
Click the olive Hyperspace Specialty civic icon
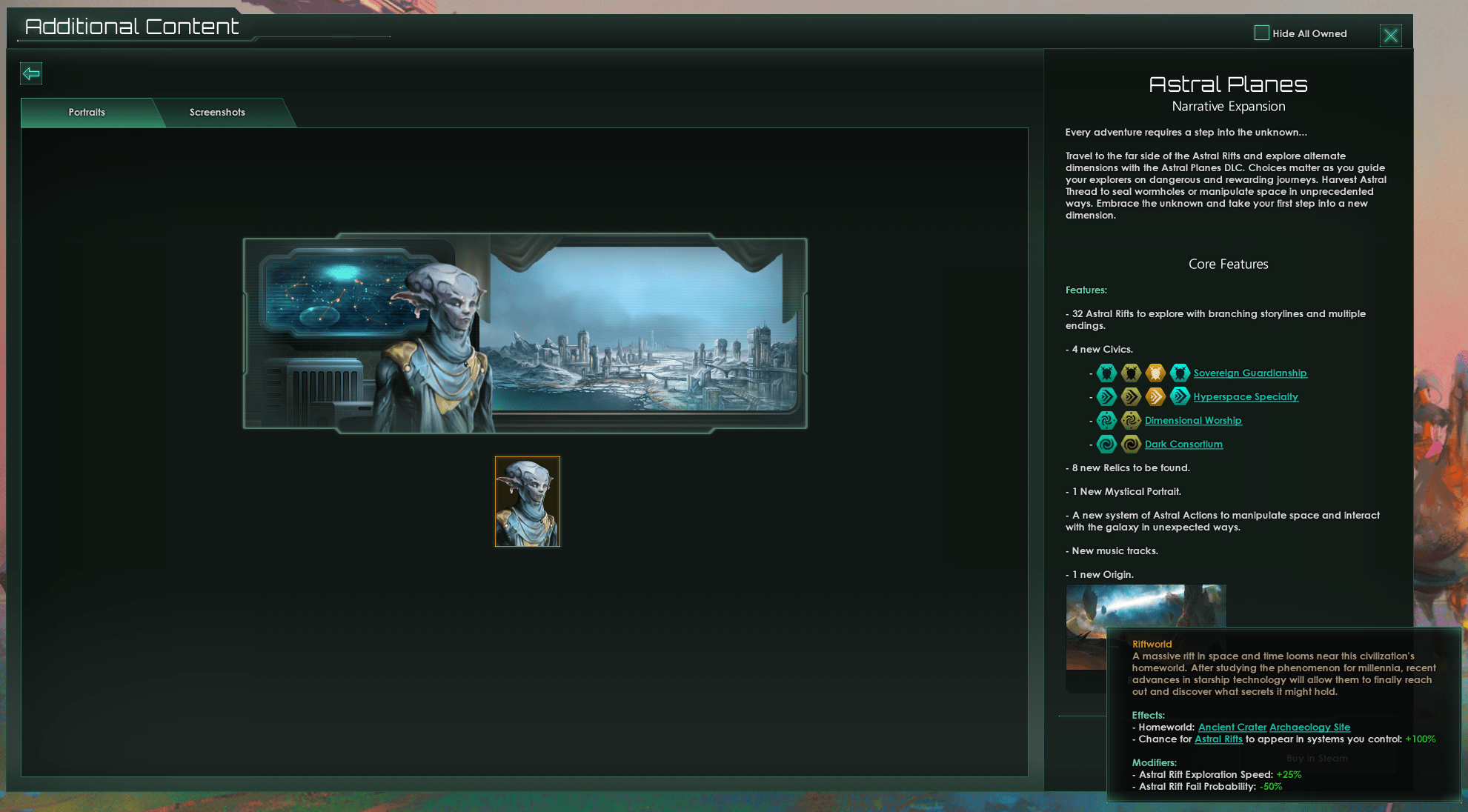coord(1131,396)
